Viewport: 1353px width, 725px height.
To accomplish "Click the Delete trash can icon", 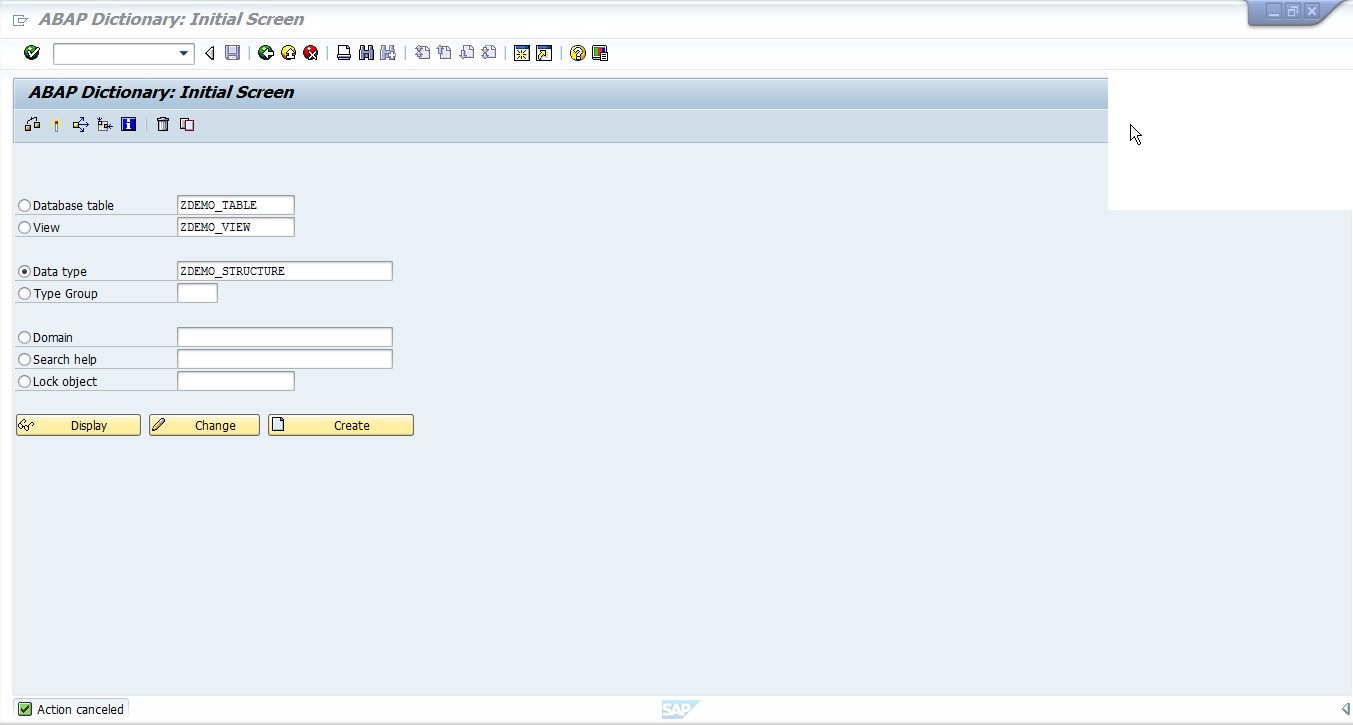I will point(163,124).
